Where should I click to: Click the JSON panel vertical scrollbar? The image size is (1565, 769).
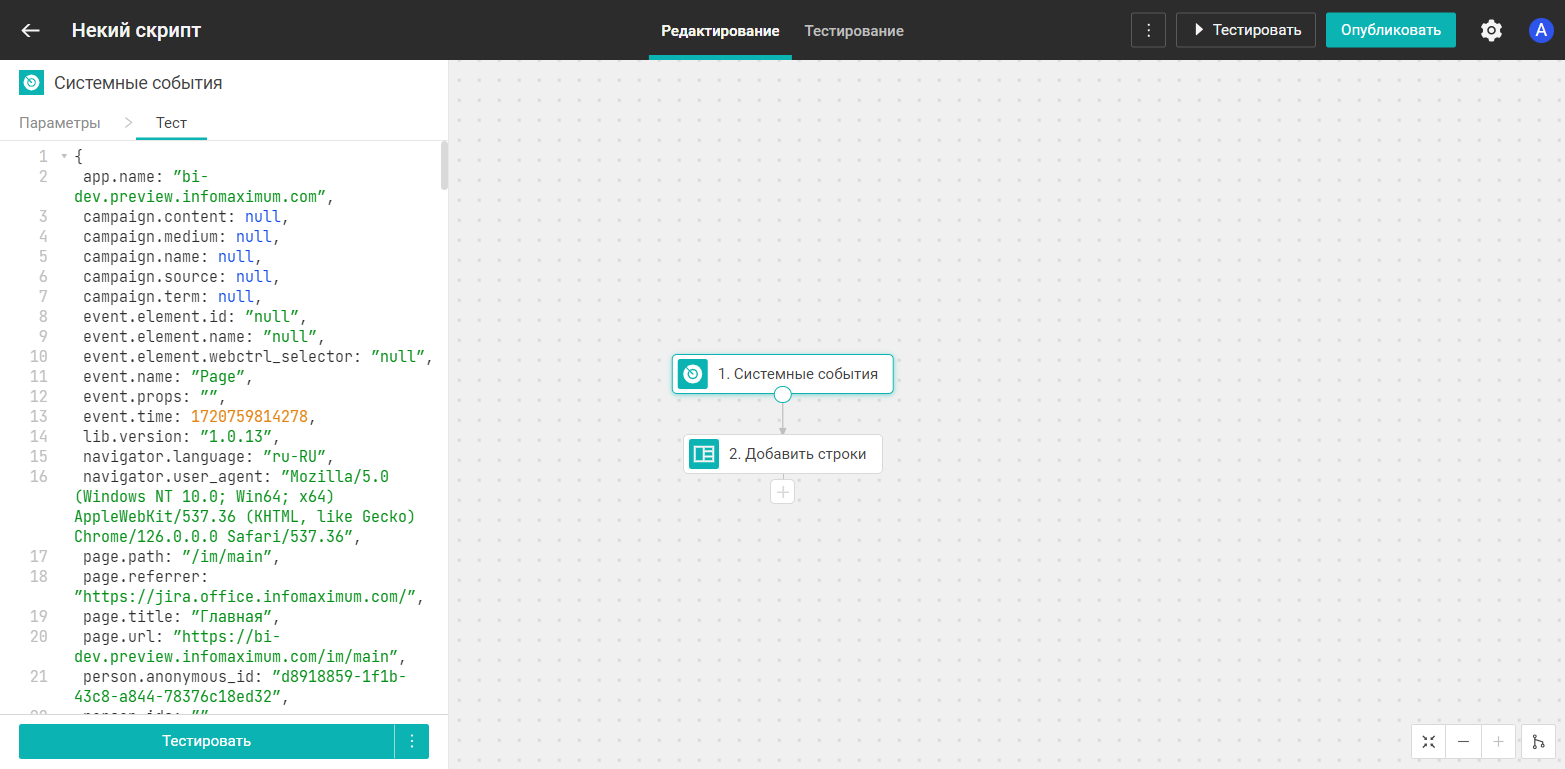[444, 165]
